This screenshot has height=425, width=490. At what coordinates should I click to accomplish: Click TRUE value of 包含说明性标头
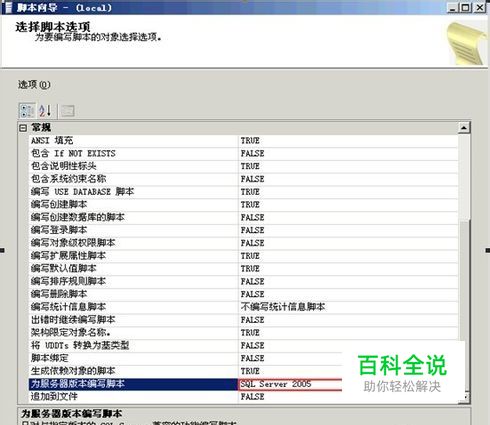(250, 166)
